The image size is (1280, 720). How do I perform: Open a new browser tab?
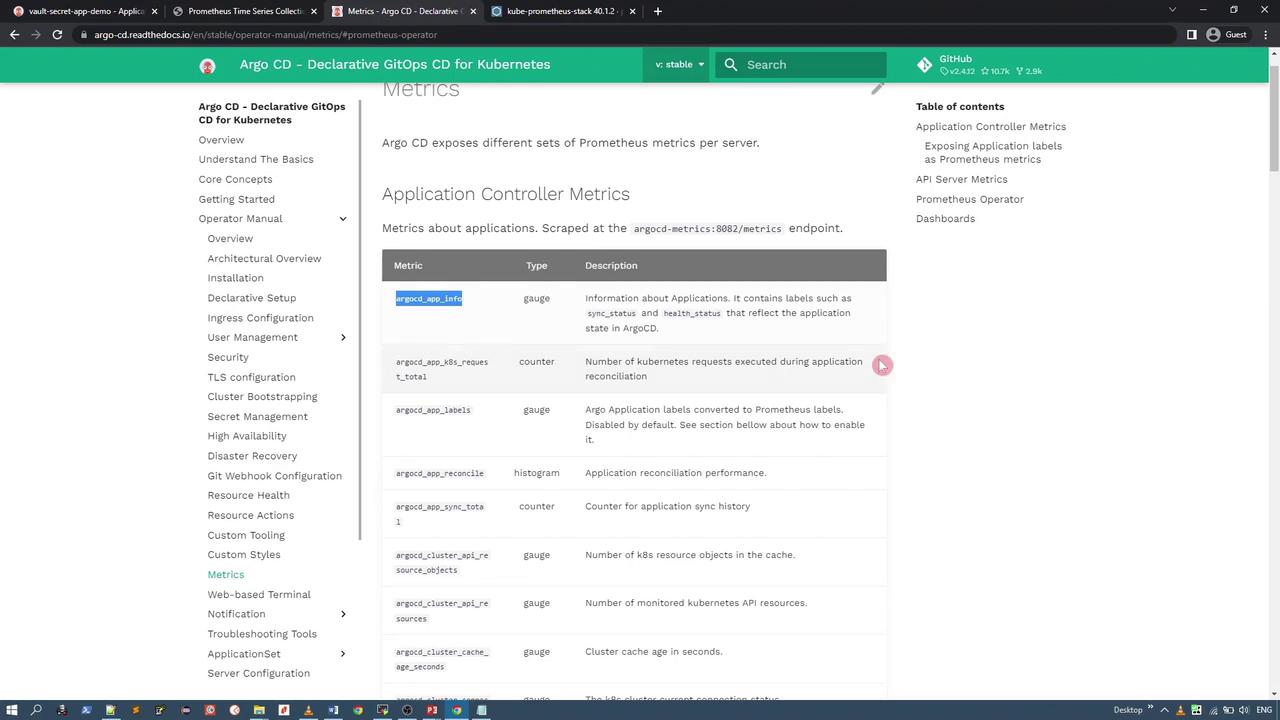coord(657,11)
